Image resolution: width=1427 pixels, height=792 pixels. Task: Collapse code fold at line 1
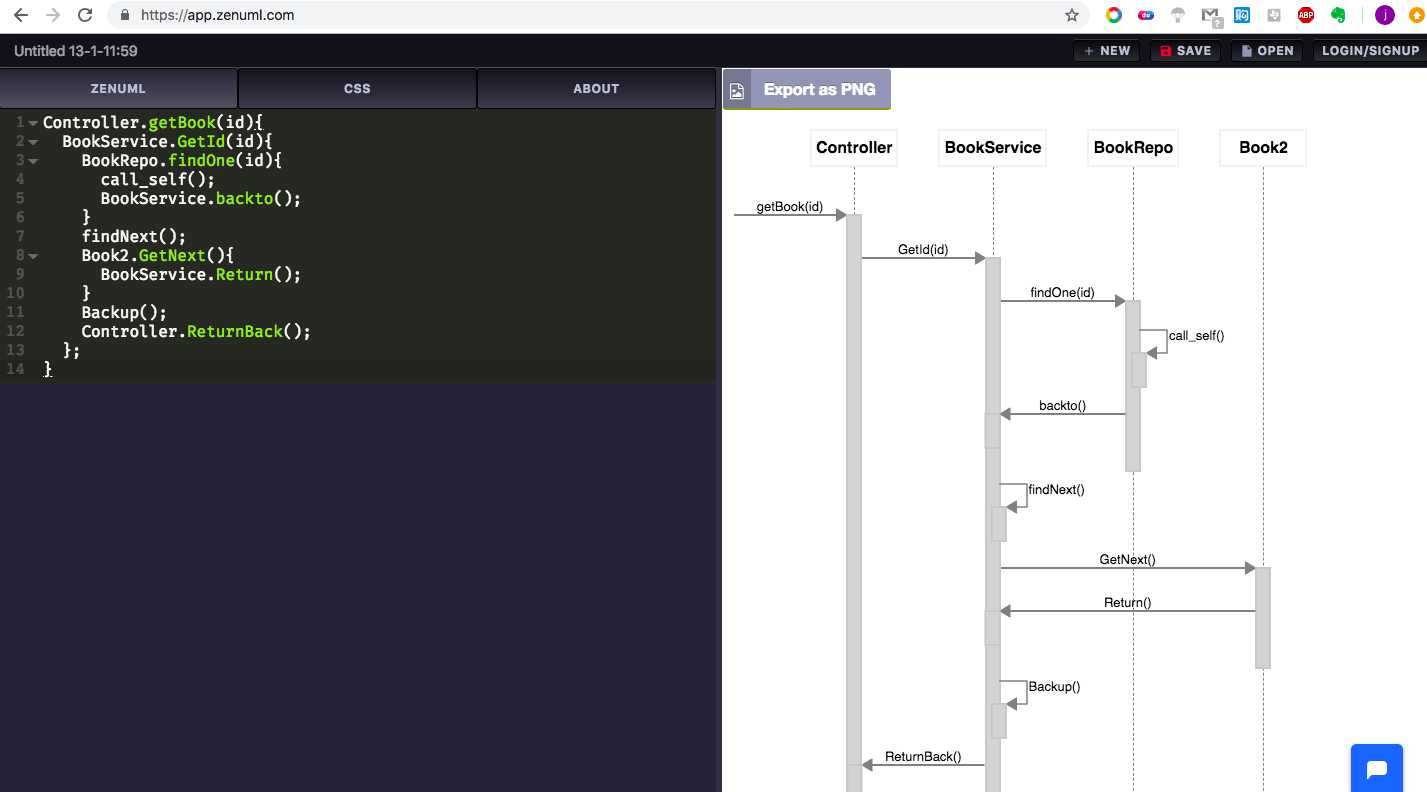pyautogui.click(x=33, y=123)
